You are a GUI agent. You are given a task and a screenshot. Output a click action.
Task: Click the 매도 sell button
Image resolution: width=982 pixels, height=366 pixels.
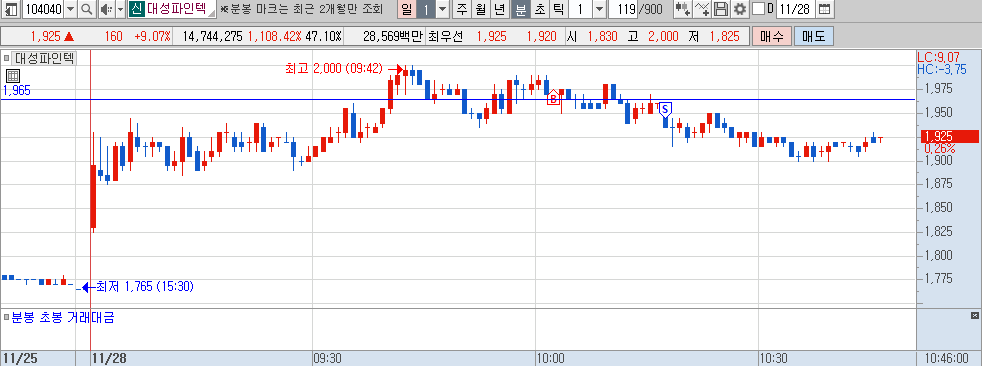814,36
